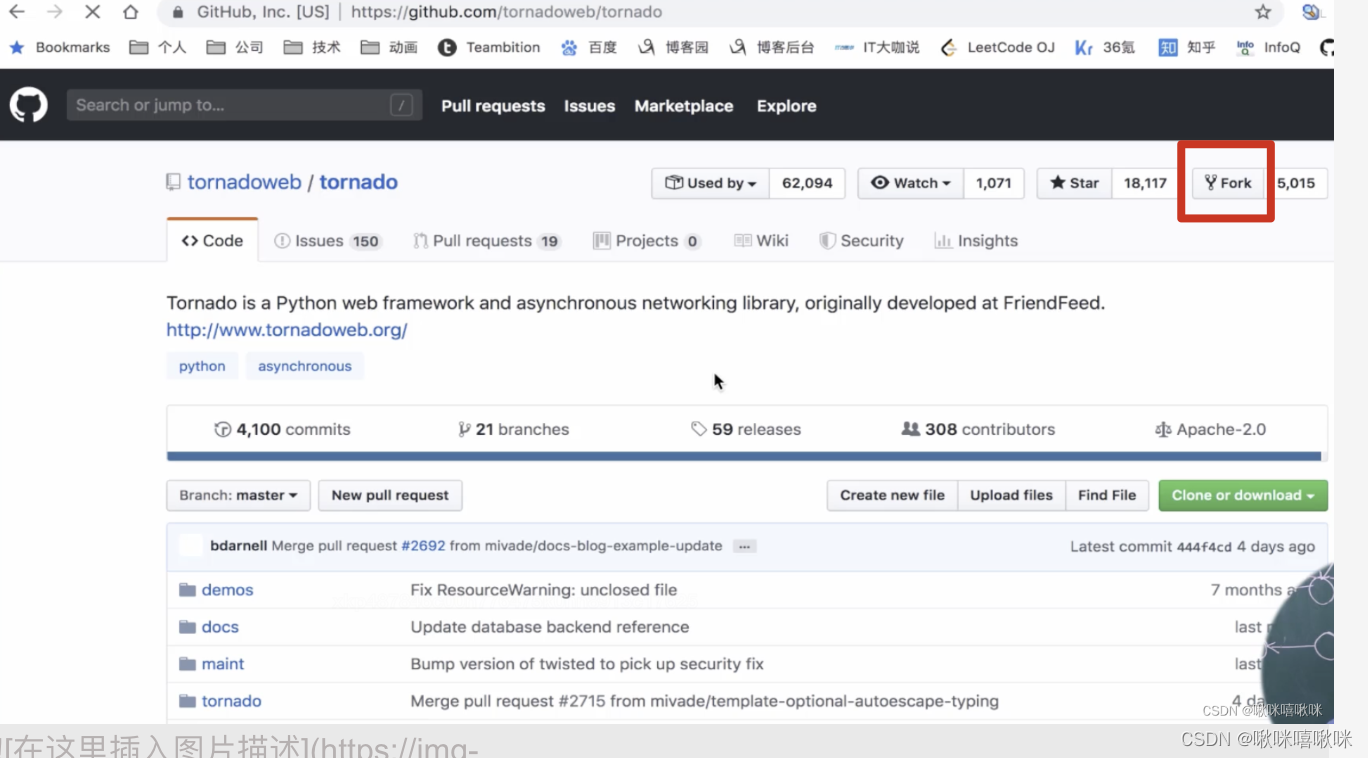The height and width of the screenshot is (758, 1368).
Task: Click the browser forward arrow
Action: 54,12
